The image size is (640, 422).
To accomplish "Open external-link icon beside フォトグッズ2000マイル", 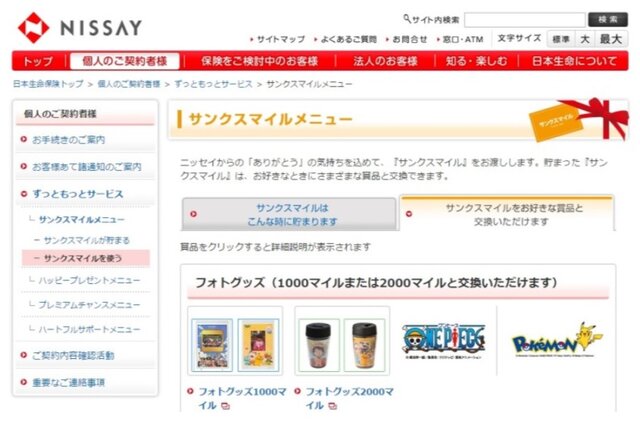I will coord(333,406).
